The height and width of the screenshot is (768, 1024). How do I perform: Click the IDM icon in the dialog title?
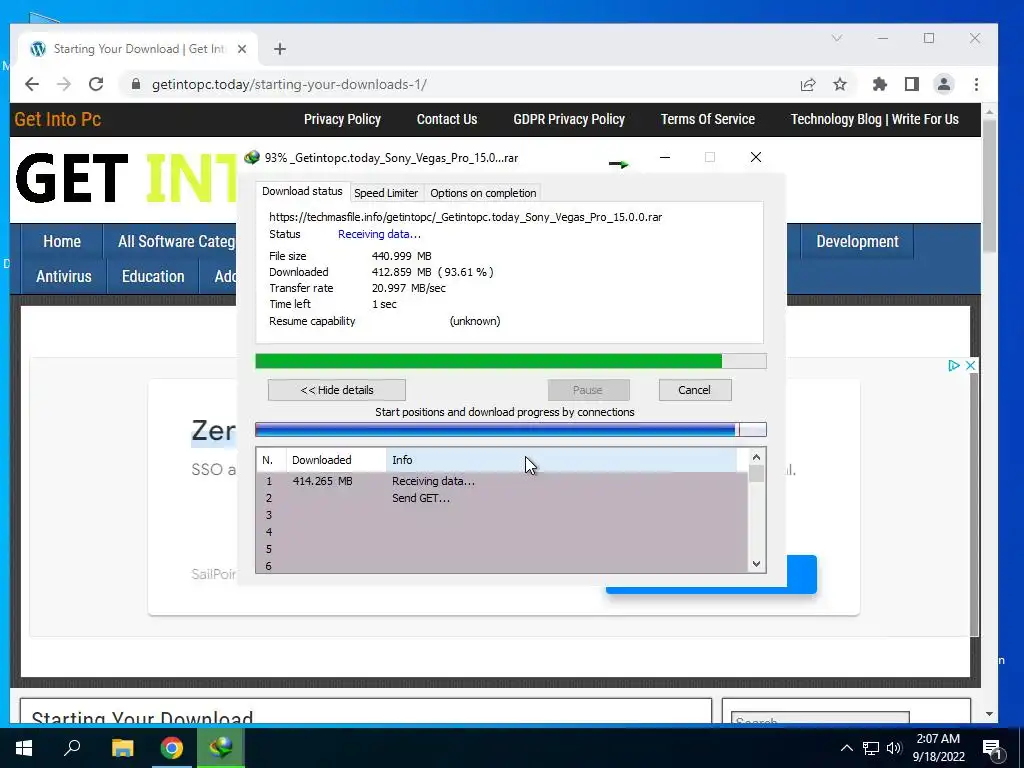[251, 157]
